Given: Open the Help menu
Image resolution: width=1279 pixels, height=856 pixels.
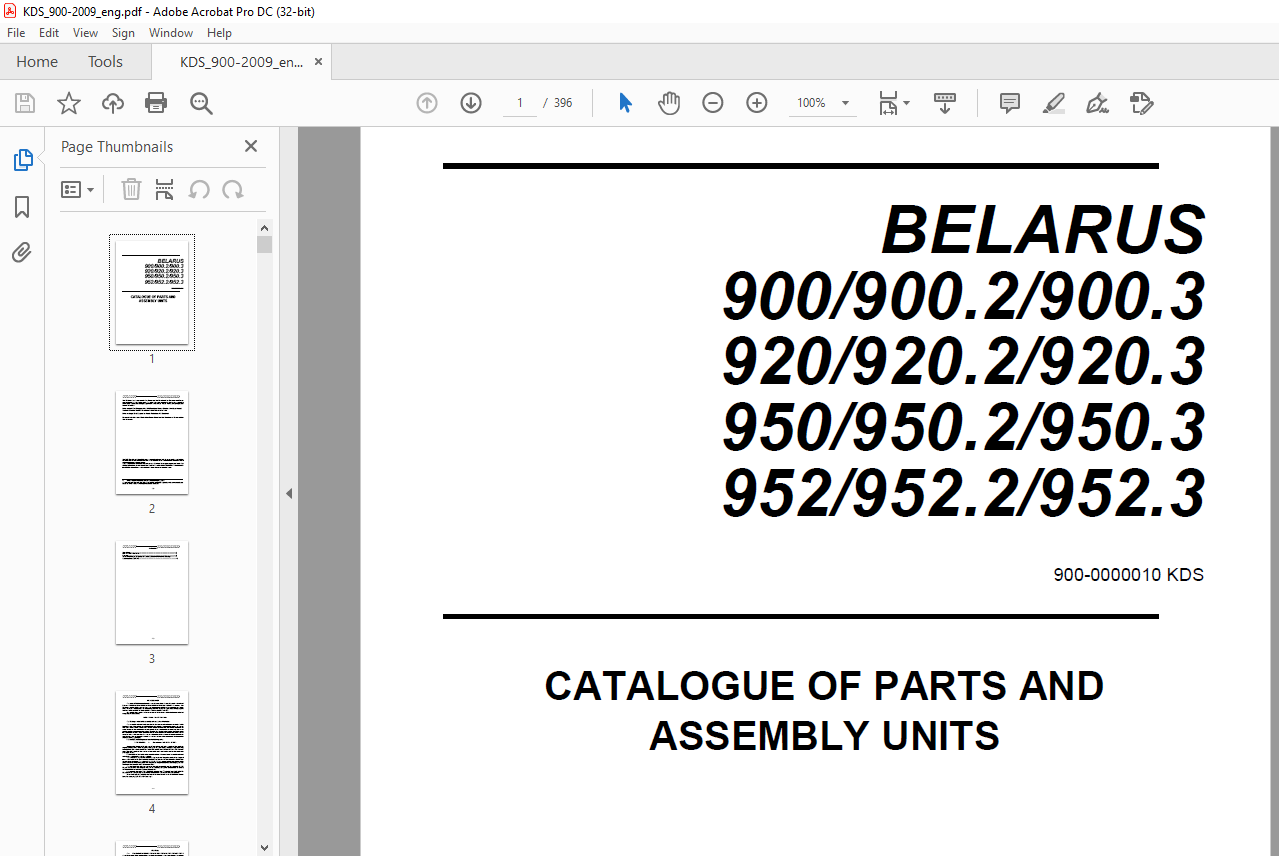Looking at the screenshot, I should (x=219, y=33).
